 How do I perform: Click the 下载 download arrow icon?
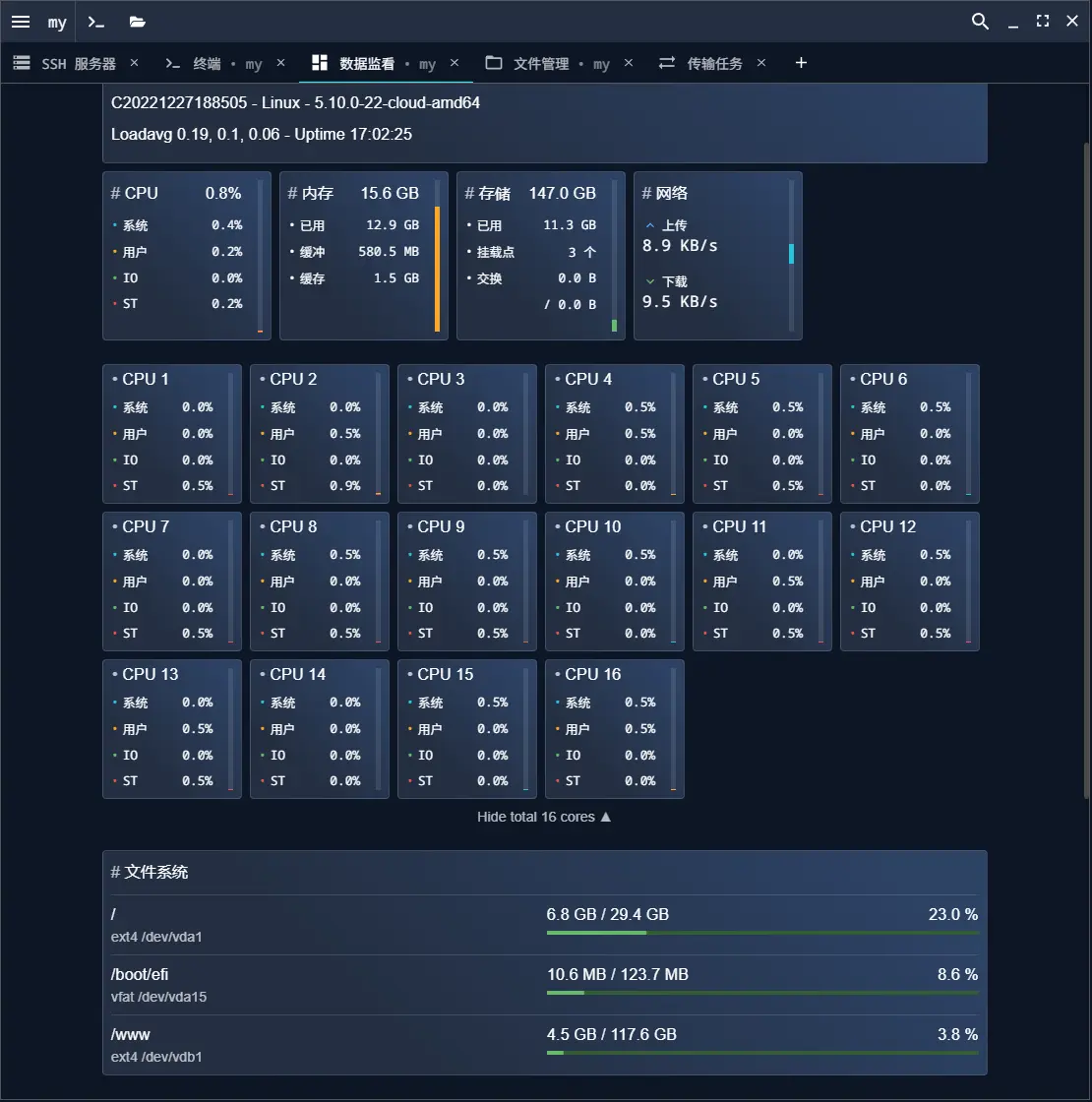tap(650, 281)
